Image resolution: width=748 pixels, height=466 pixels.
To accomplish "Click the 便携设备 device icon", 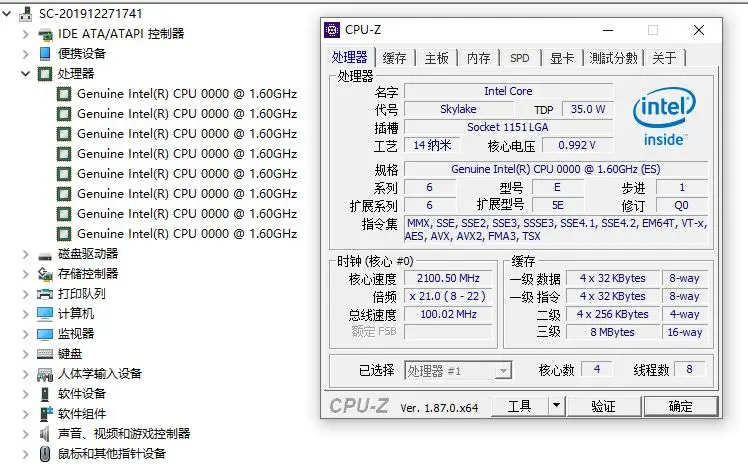I will (45, 53).
